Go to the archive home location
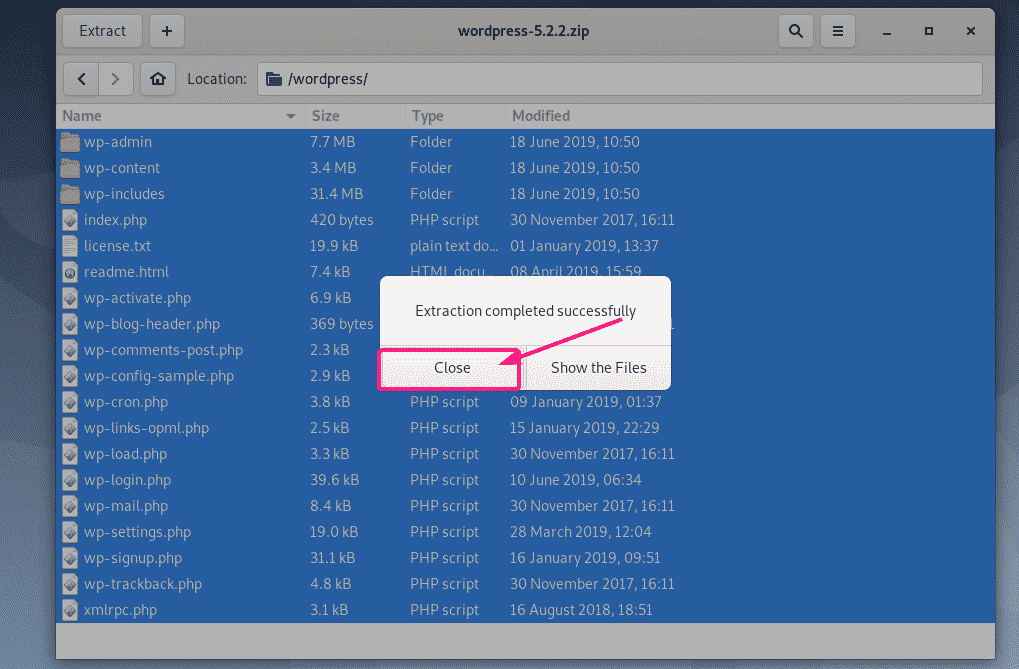Image resolution: width=1019 pixels, height=669 pixels. pyautogui.click(x=158, y=79)
